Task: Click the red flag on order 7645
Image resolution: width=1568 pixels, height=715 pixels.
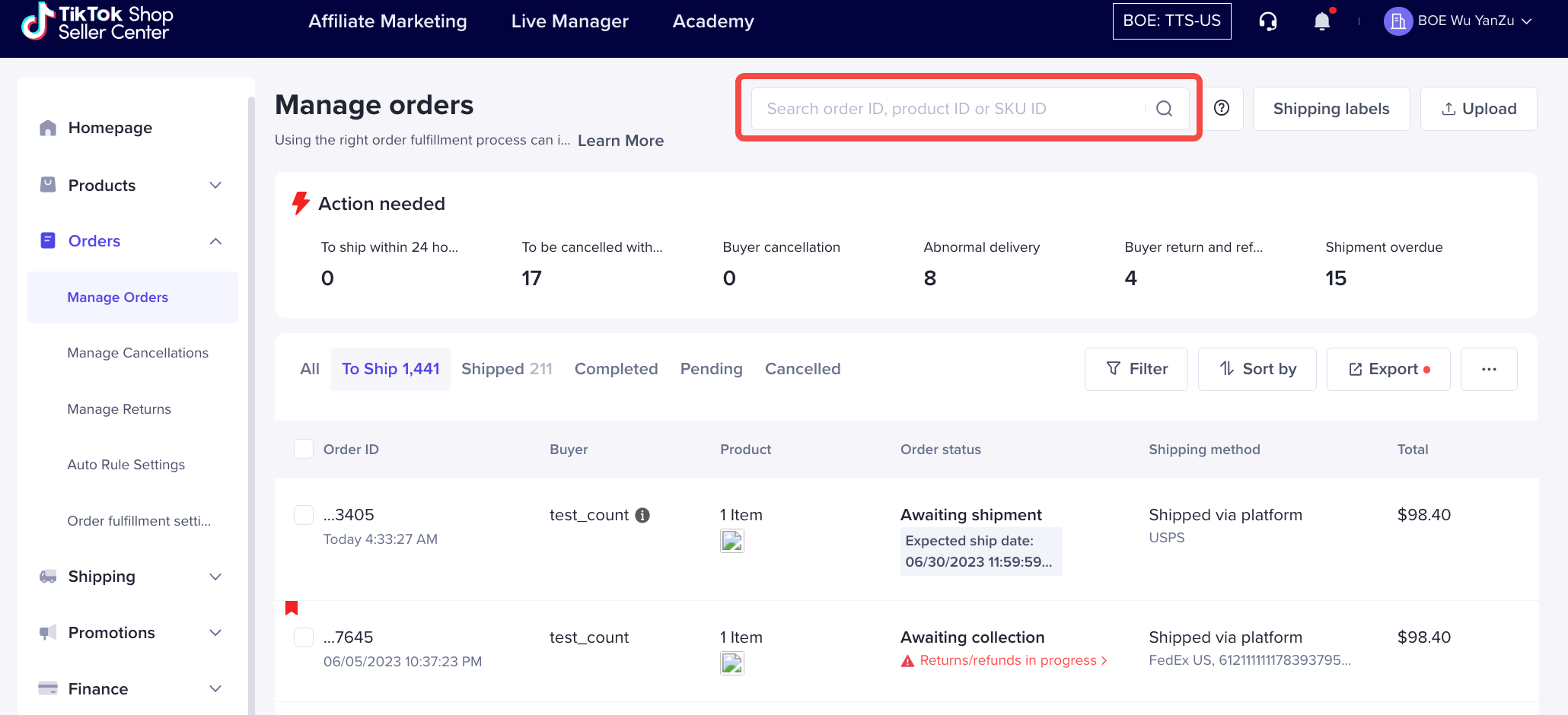Action: [x=292, y=608]
